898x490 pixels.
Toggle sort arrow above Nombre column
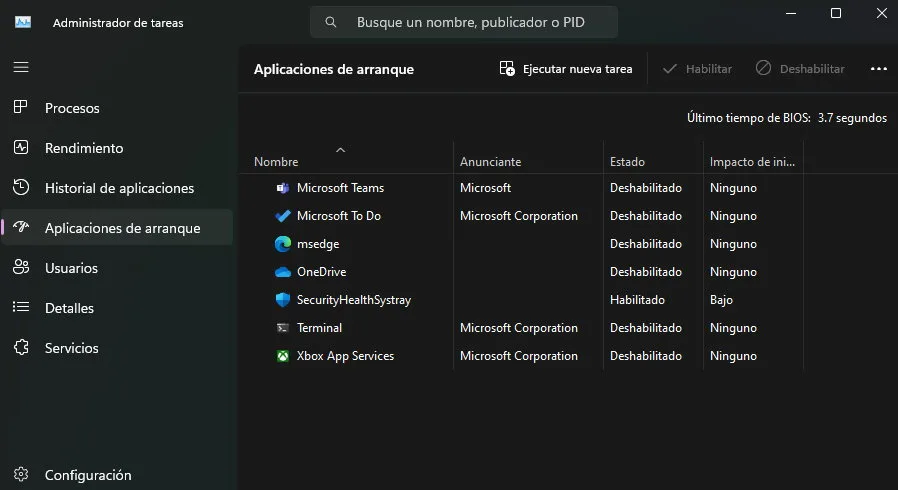click(340, 150)
